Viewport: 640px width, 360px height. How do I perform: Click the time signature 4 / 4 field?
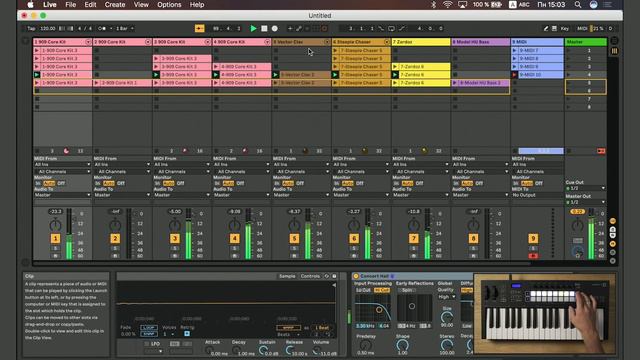(x=85, y=29)
